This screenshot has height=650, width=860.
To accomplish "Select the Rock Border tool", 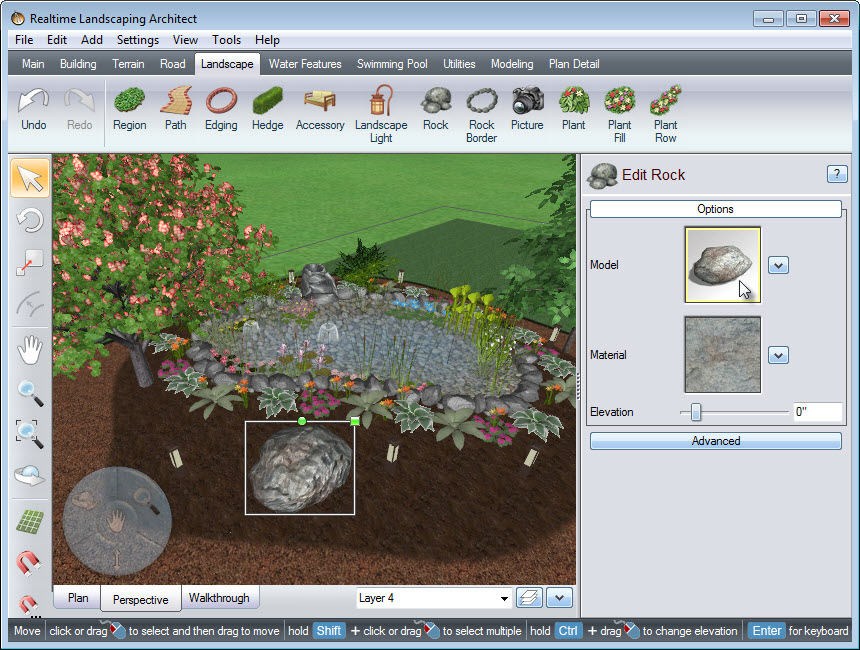I will point(482,115).
